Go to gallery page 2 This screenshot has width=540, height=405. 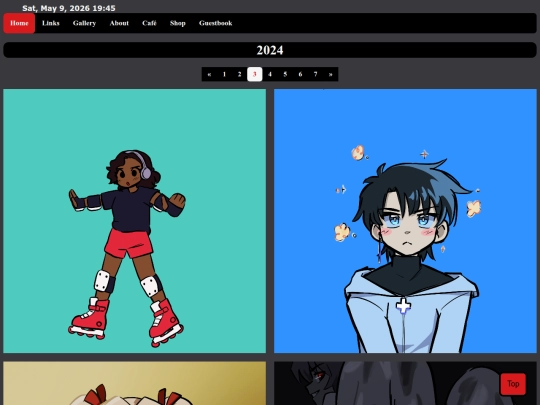239,74
